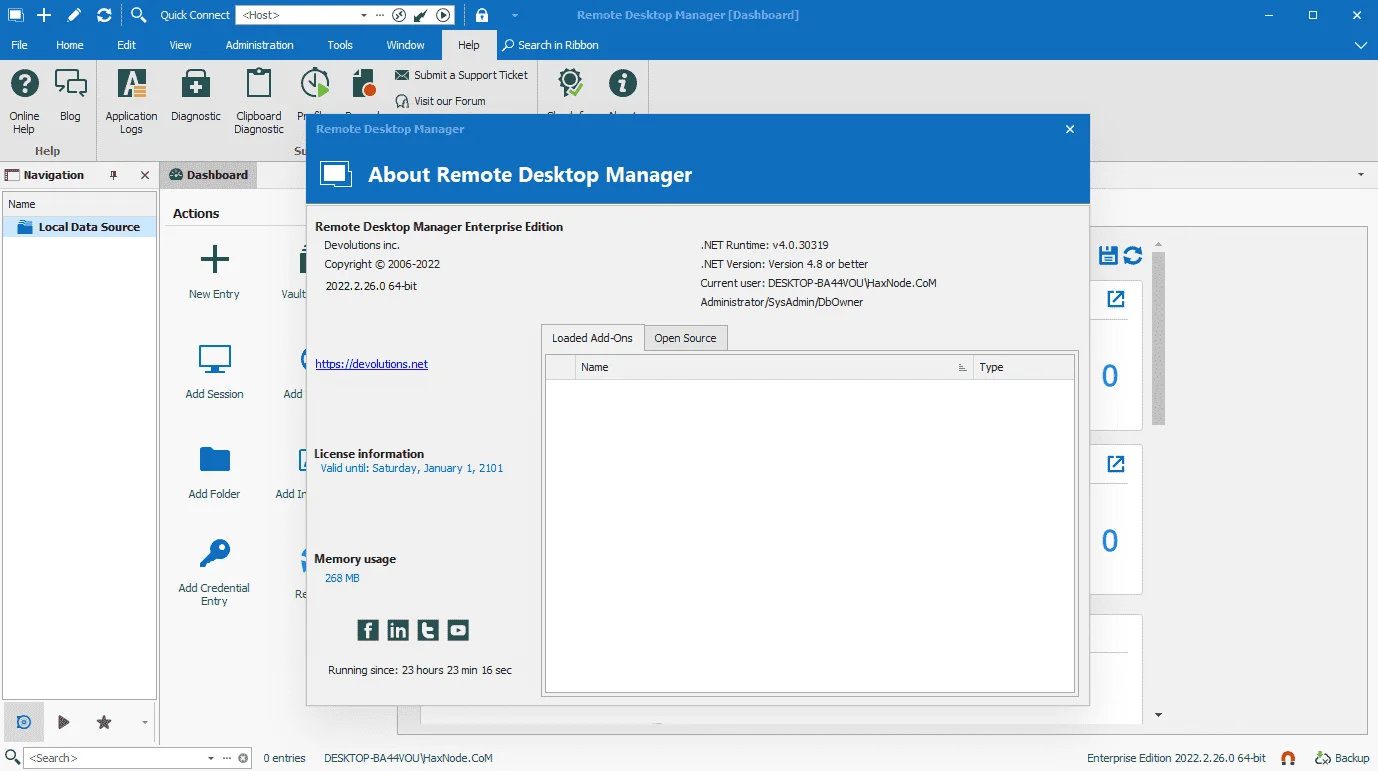Viewport: 1378px width, 771px height.
Task: Click Submit a Support Ticket
Action: point(461,75)
